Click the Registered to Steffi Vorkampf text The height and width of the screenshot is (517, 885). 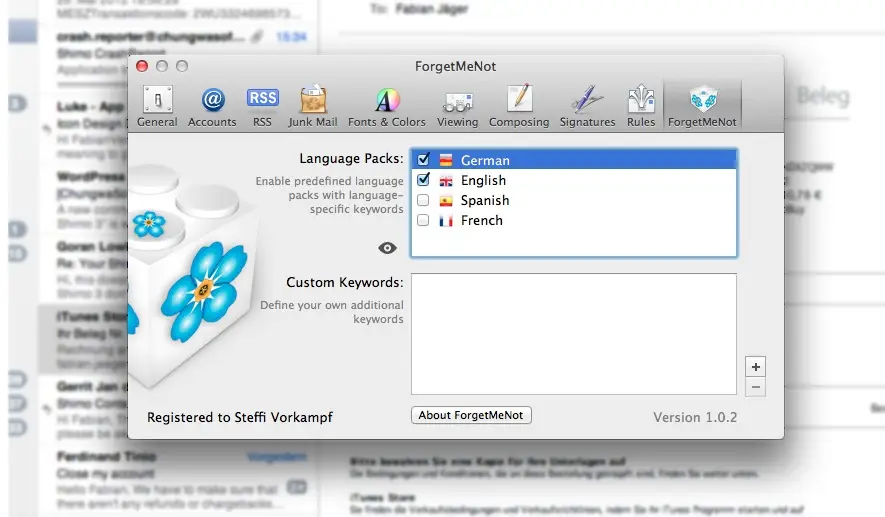[240, 417]
